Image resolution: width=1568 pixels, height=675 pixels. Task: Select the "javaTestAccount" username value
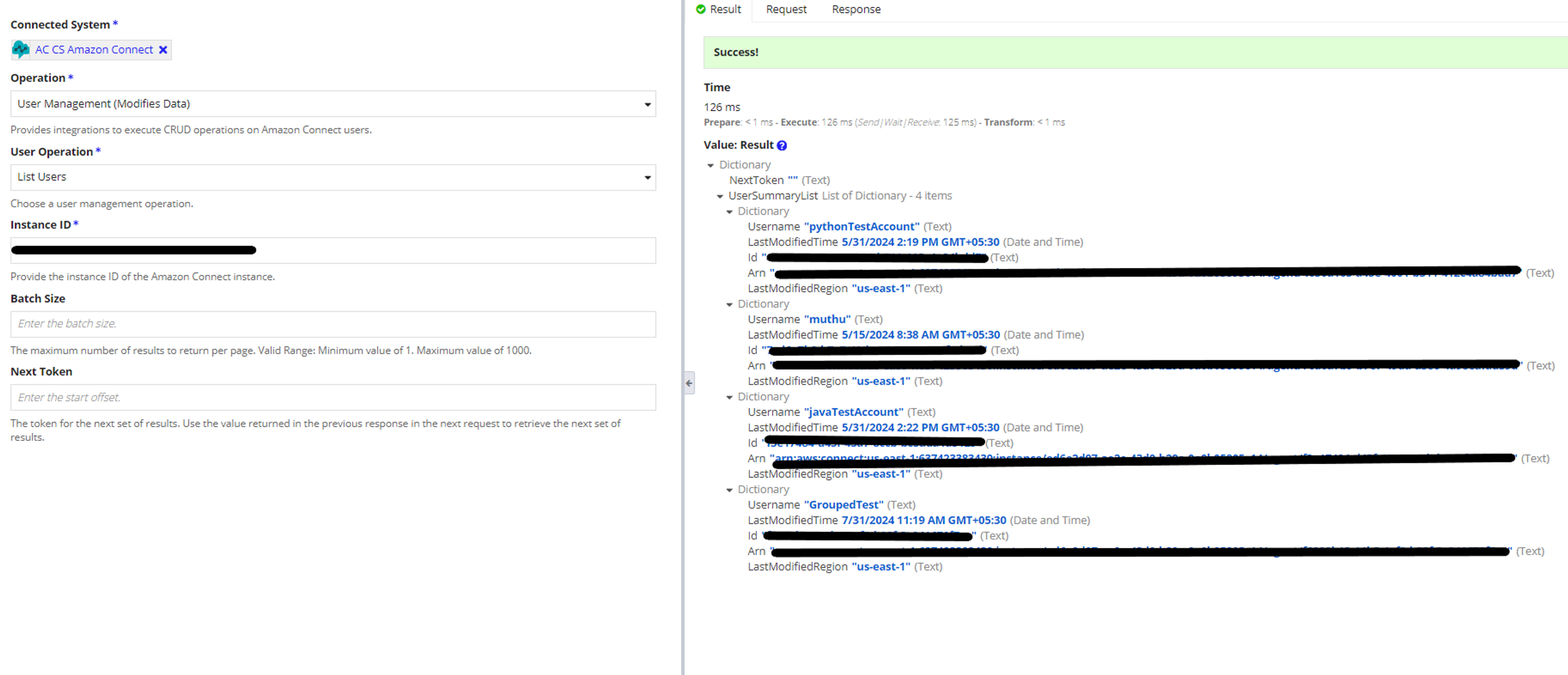tap(853, 412)
